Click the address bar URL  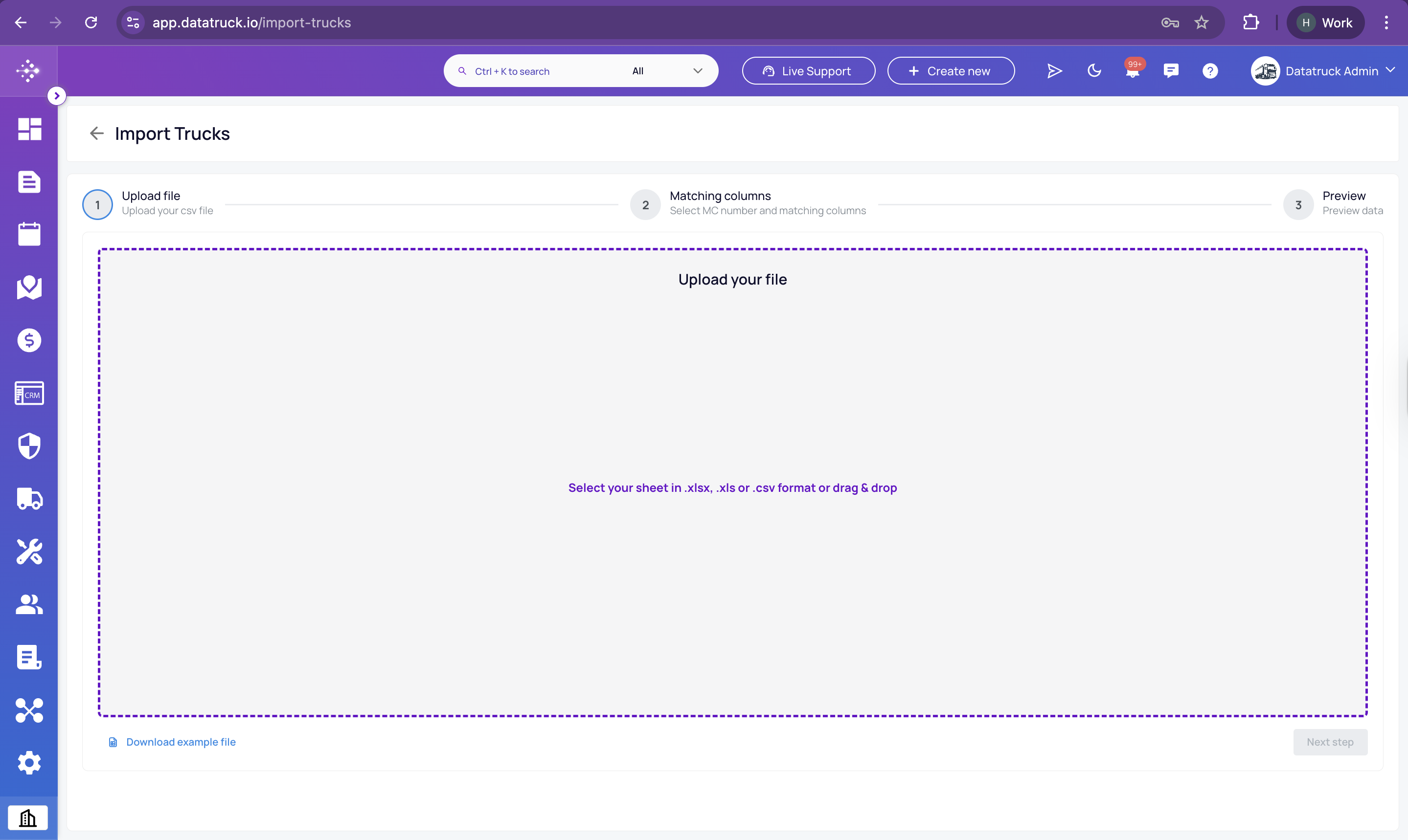pyautogui.click(x=251, y=22)
